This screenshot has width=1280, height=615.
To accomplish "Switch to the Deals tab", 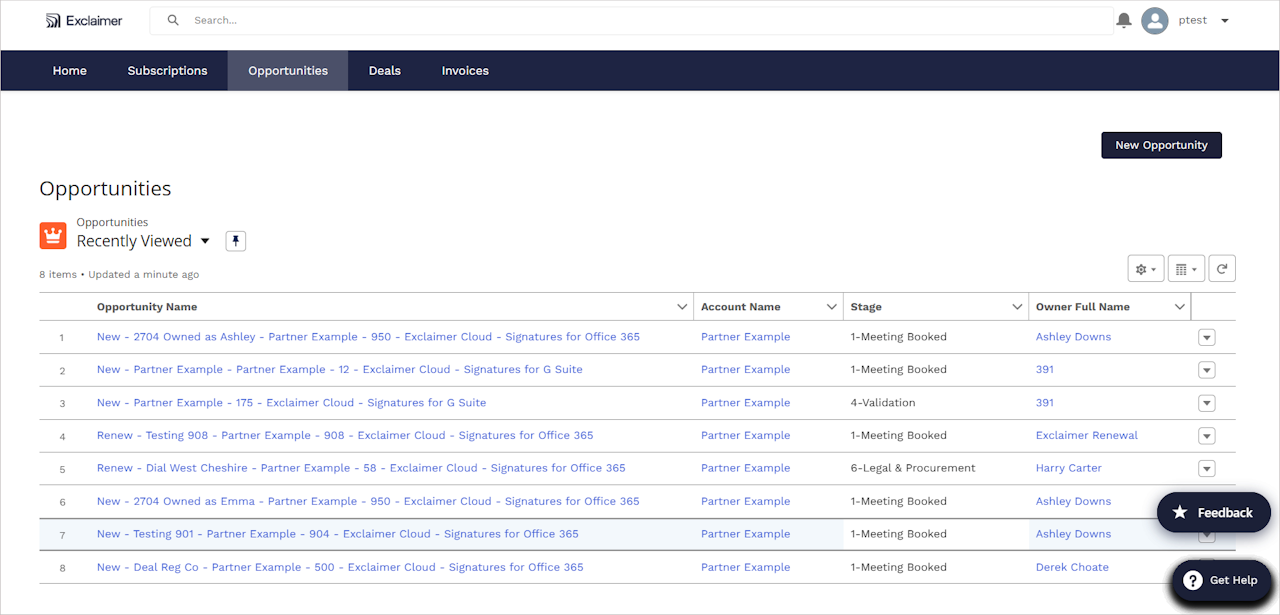I will [385, 71].
